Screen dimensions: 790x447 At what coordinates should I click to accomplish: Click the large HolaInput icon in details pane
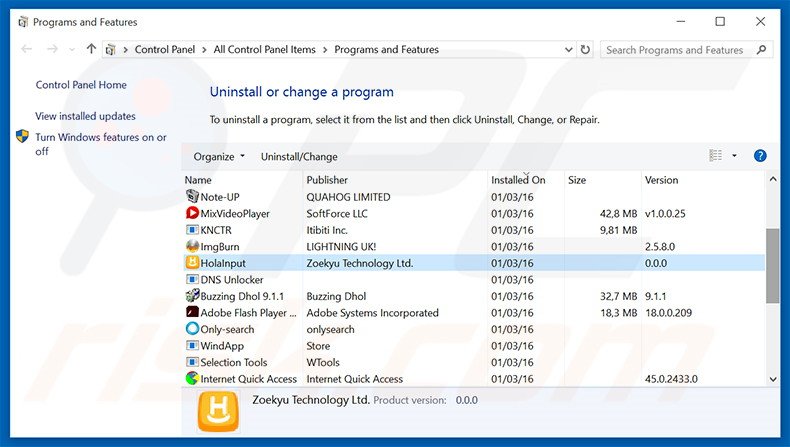click(x=218, y=411)
